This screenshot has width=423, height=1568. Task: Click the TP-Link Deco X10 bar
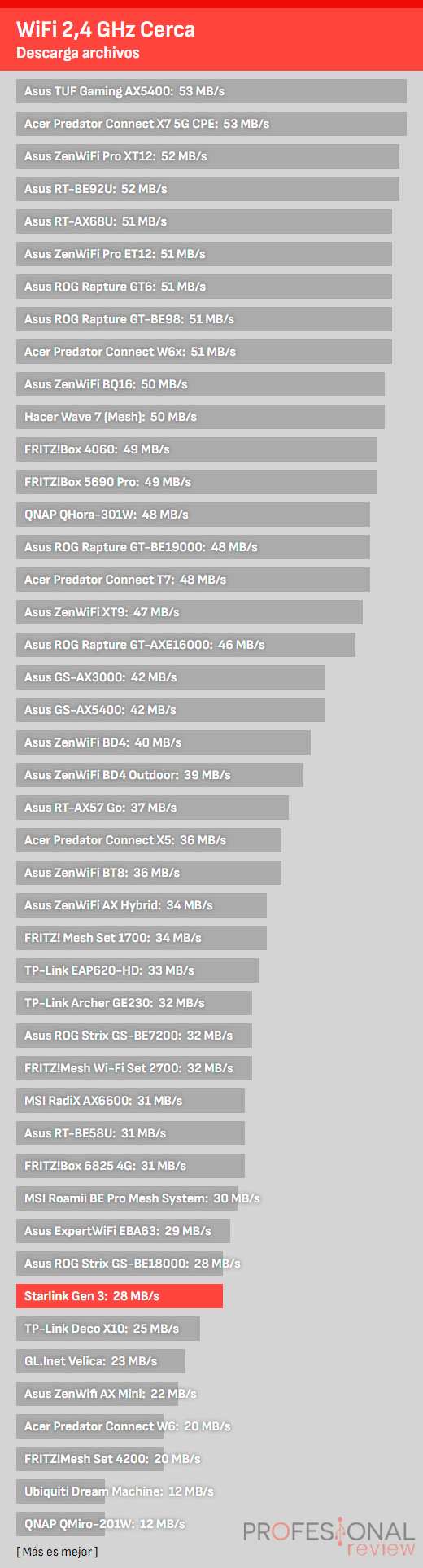[108, 1329]
